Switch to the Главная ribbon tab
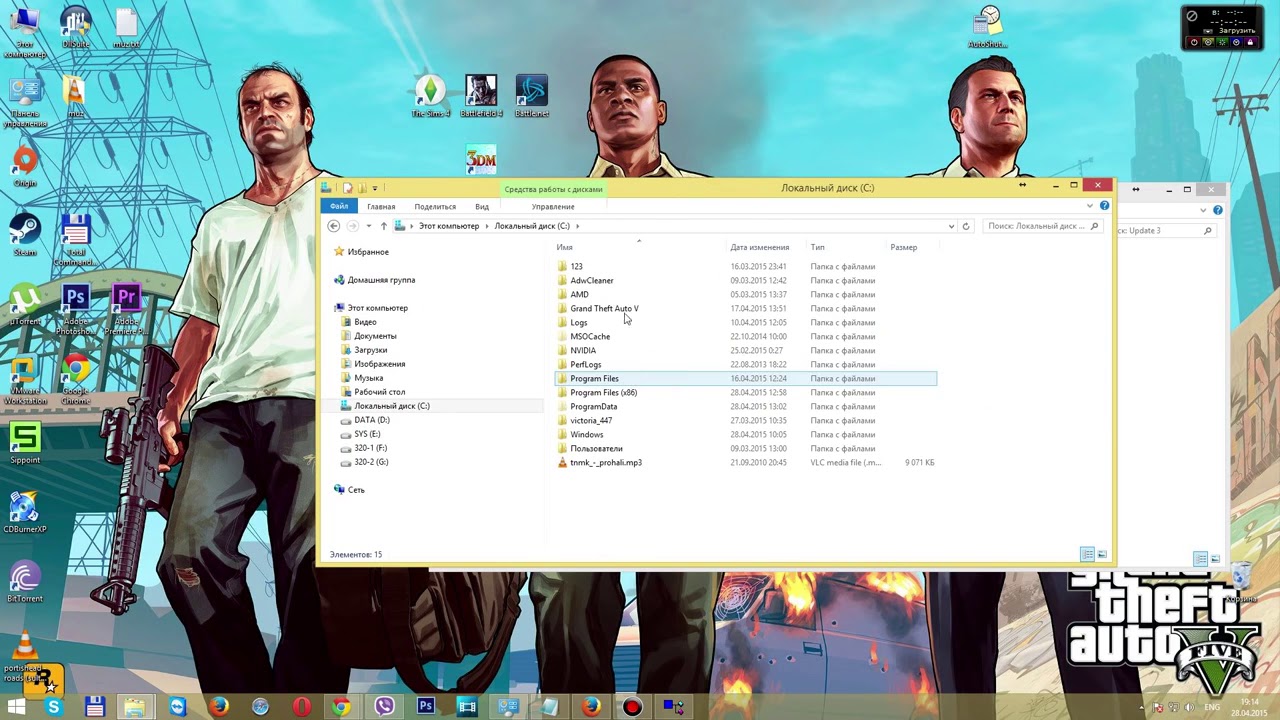This screenshot has width=1280, height=720. tap(381, 206)
